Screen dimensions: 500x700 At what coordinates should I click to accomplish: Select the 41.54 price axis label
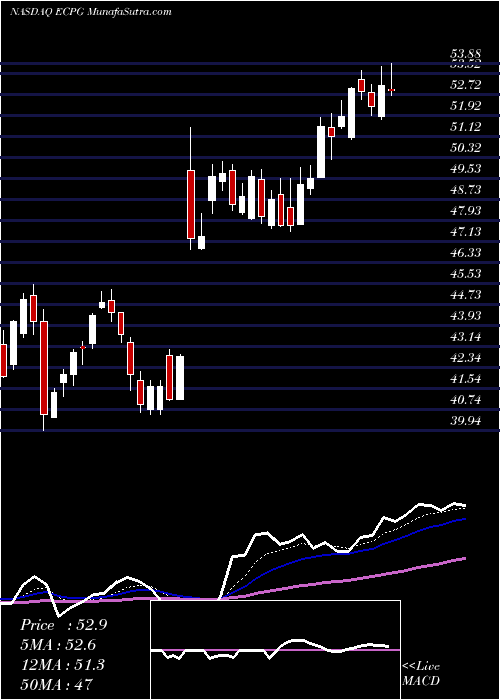(x=466, y=379)
